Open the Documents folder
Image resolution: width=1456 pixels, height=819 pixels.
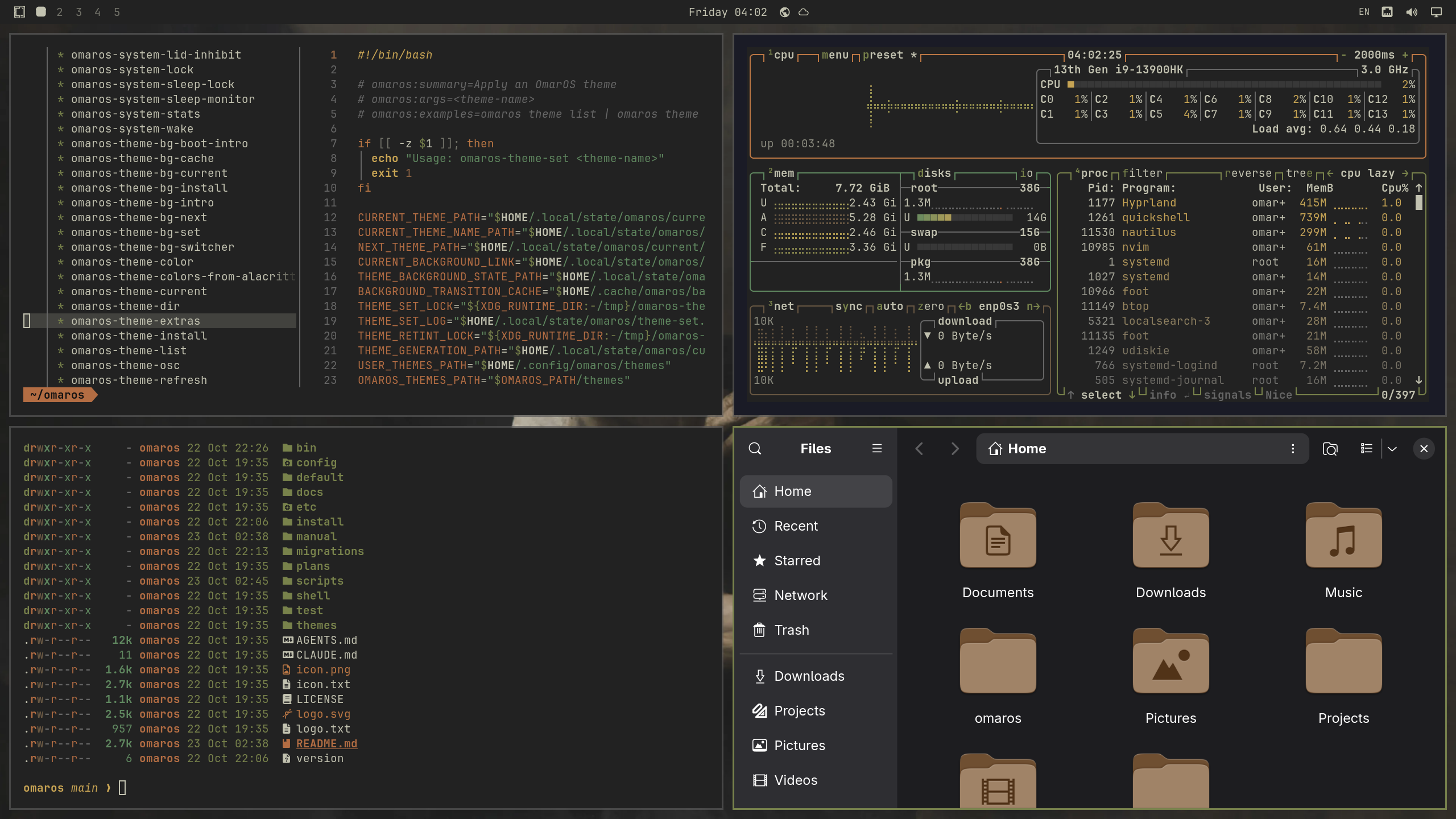coord(998,551)
